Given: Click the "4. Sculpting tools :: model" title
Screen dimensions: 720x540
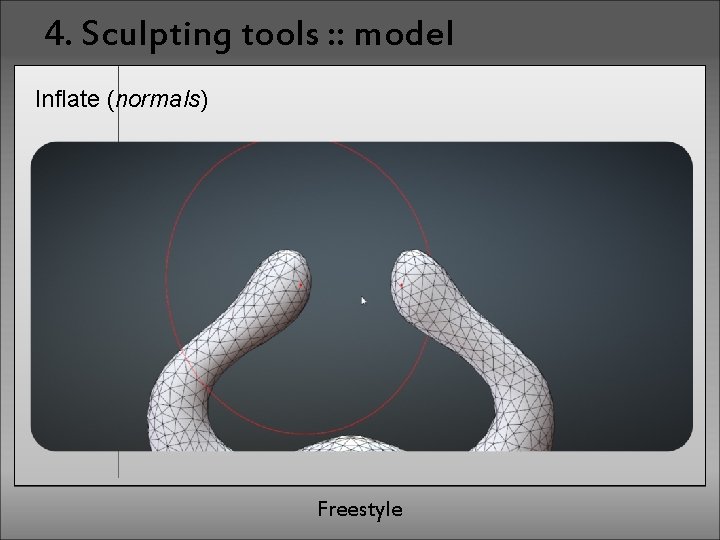Looking at the screenshot, I should coord(249,34).
